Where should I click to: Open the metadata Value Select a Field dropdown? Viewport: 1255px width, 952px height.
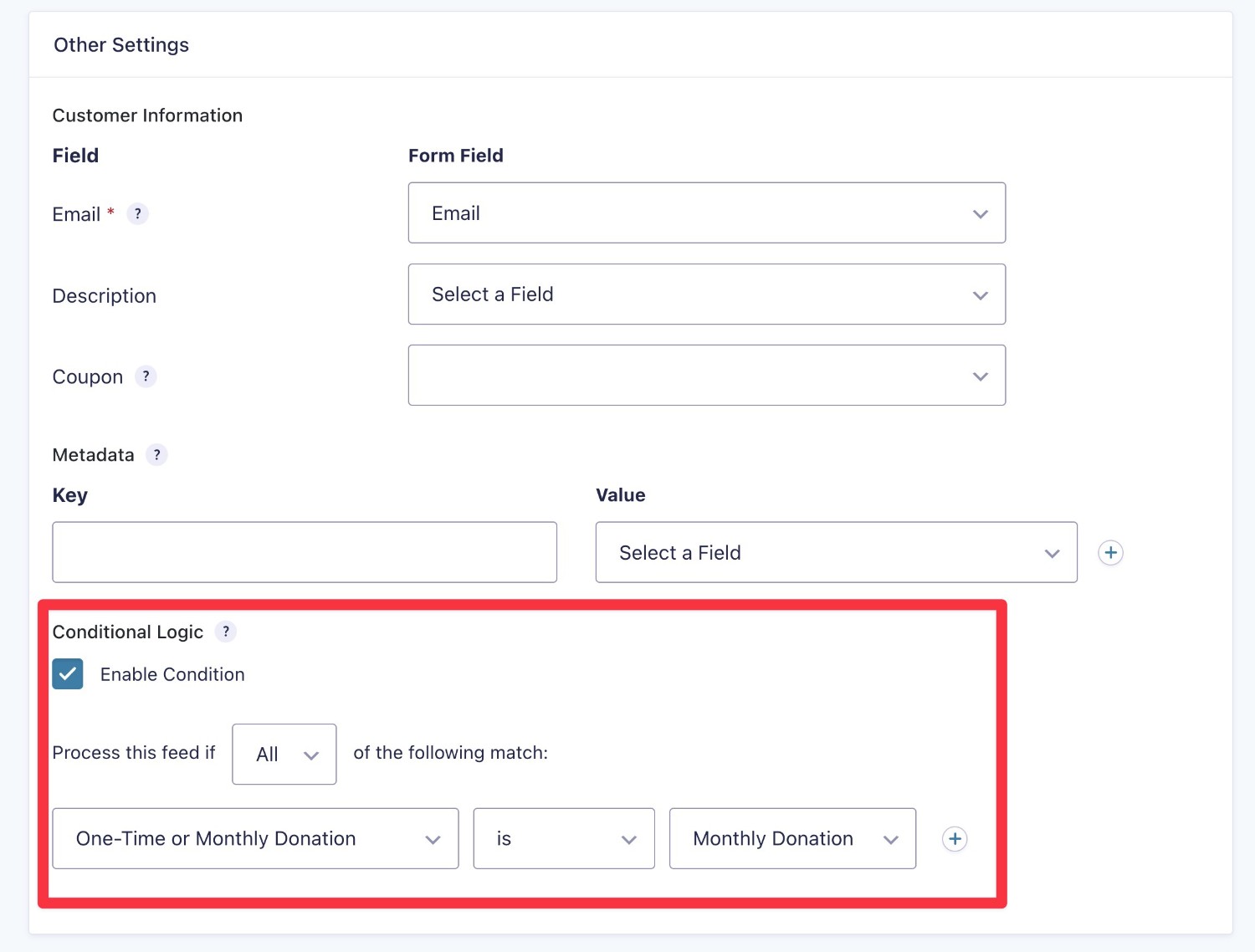coord(836,552)
